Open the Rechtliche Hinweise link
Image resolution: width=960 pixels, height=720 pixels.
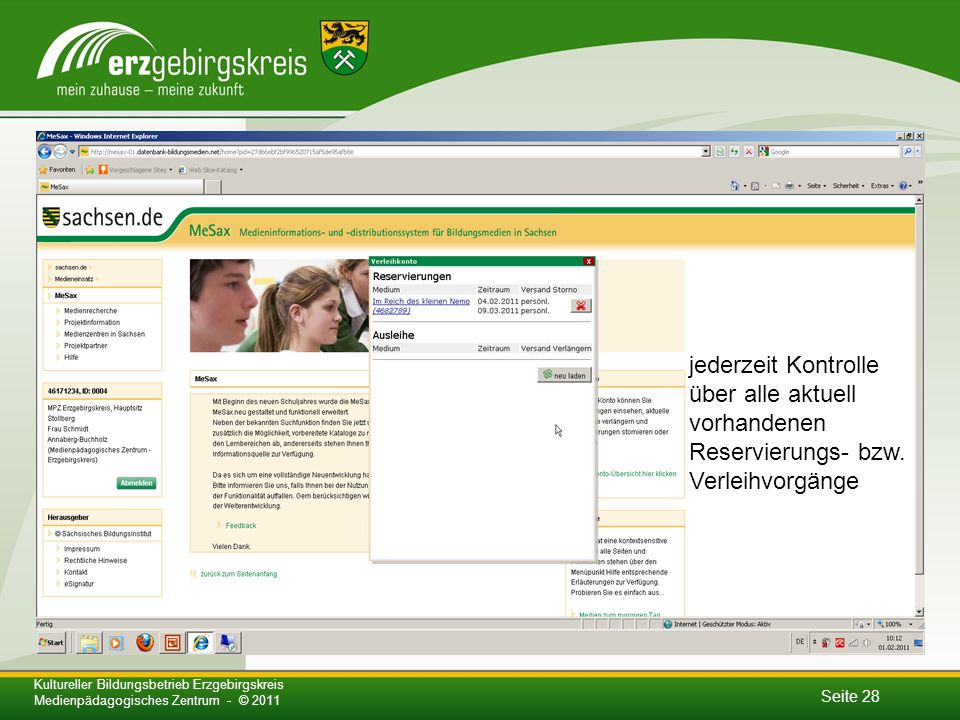coord(96,561)
